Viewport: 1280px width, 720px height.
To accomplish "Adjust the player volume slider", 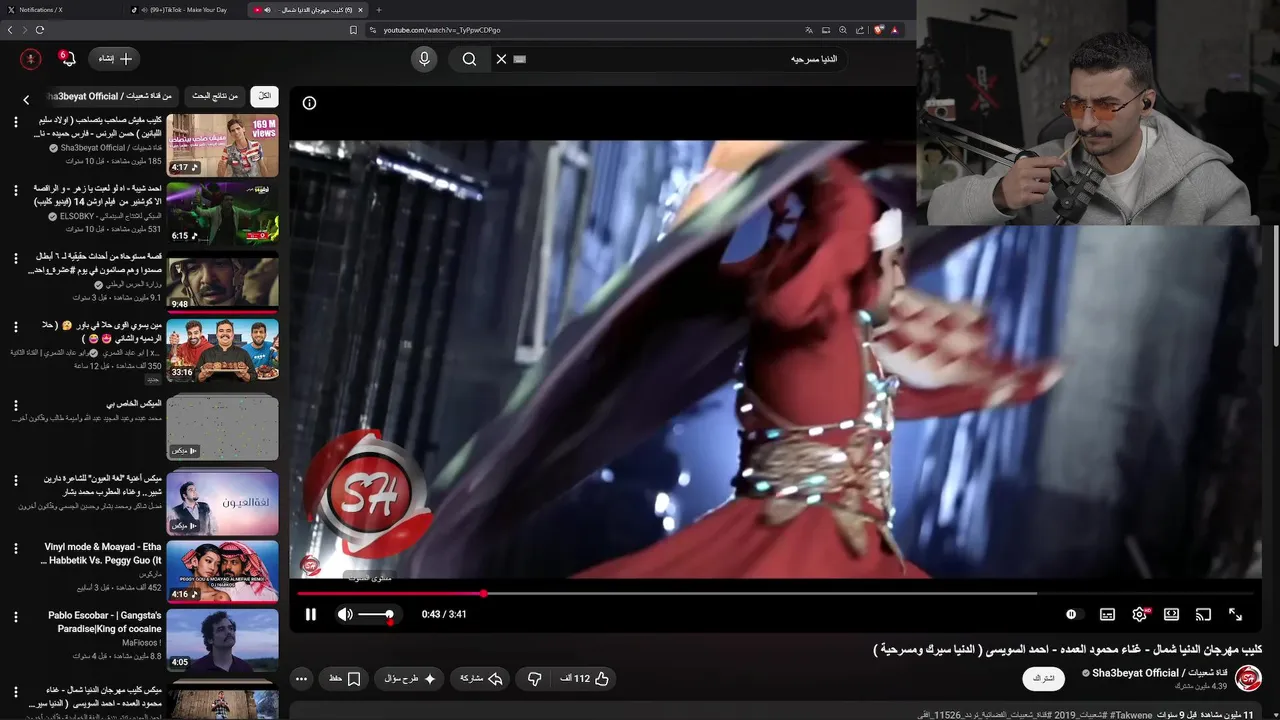I will click(x=376, y=614).
